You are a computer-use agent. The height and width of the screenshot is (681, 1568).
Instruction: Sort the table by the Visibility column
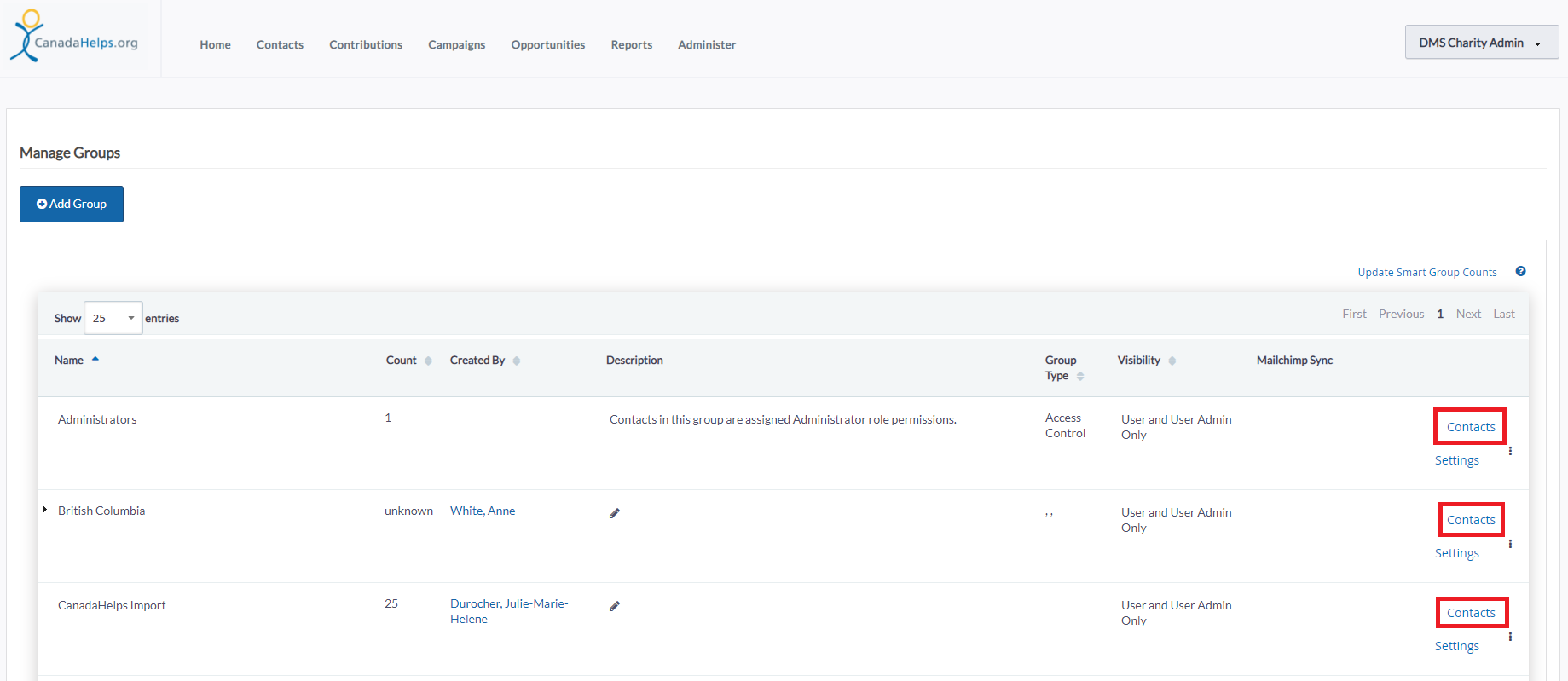point(1147,361)
